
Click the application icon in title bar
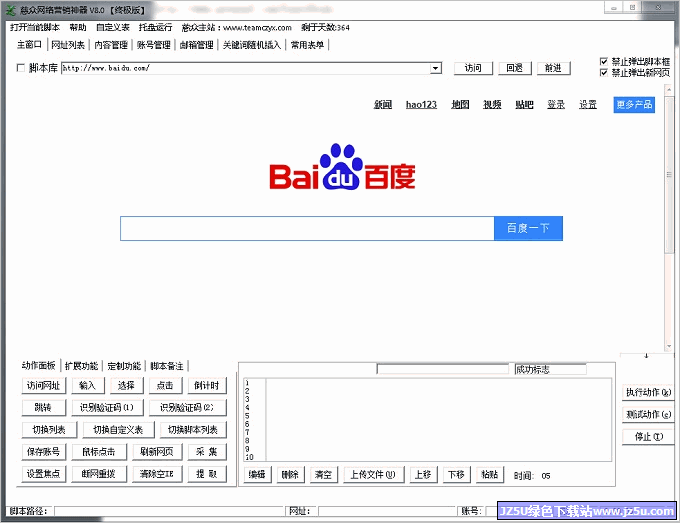(x=11, y=10)
